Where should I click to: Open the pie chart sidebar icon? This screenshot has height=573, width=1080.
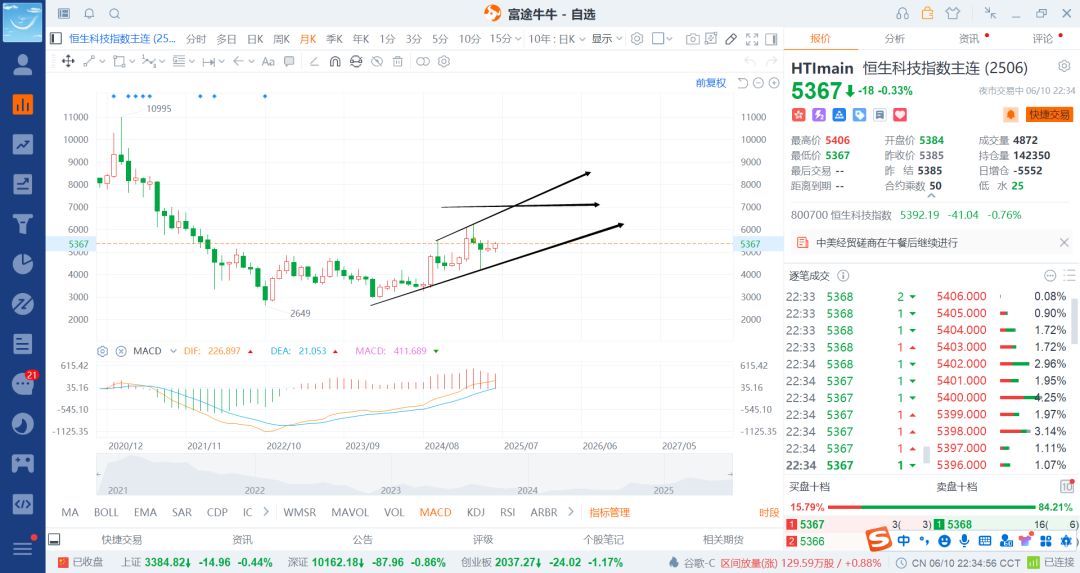point(23,264)
